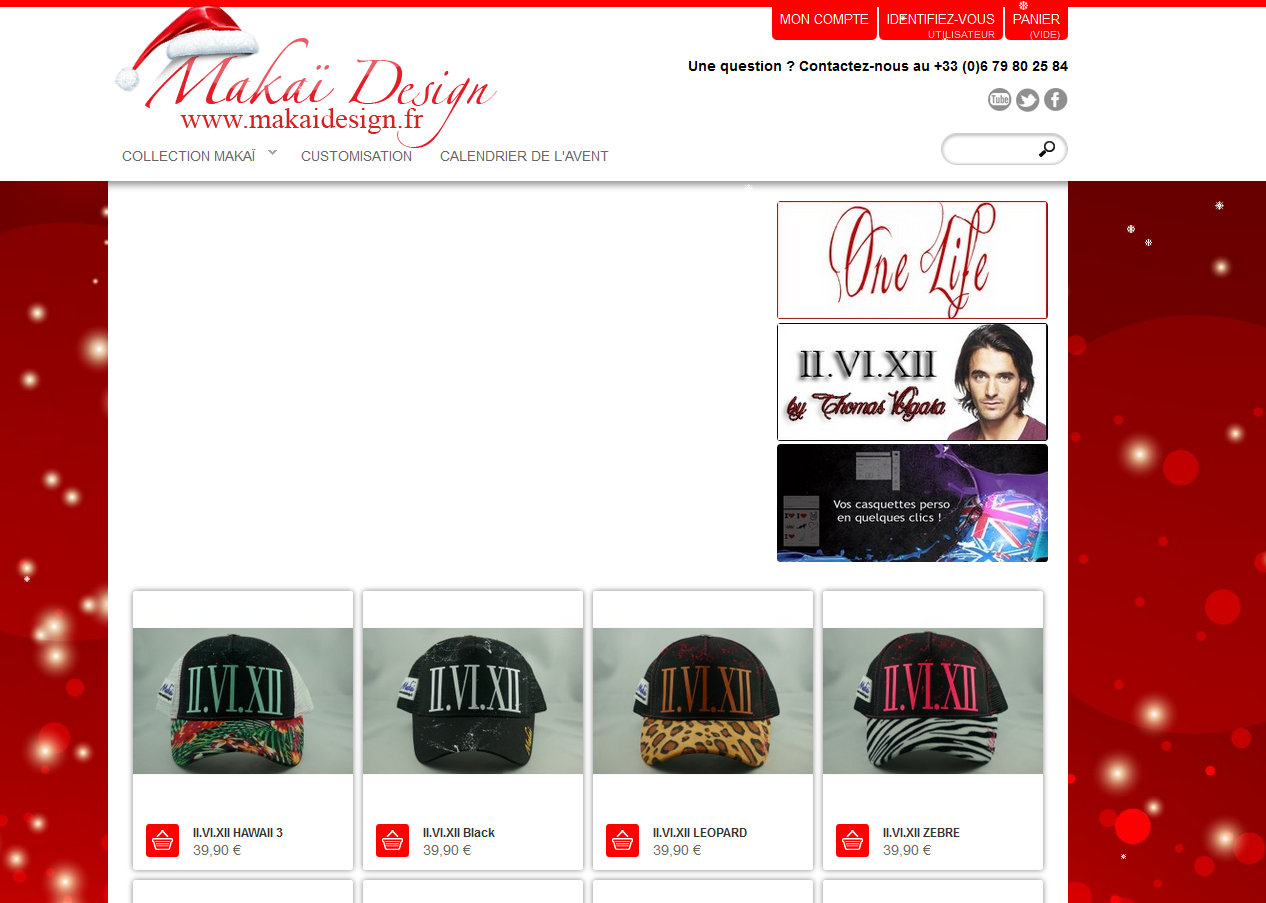The height and width of the screenshot is (903, 1266).
Task: Open the Twitter social icon
Action: pyautogui.click(x=1027, y=99)
